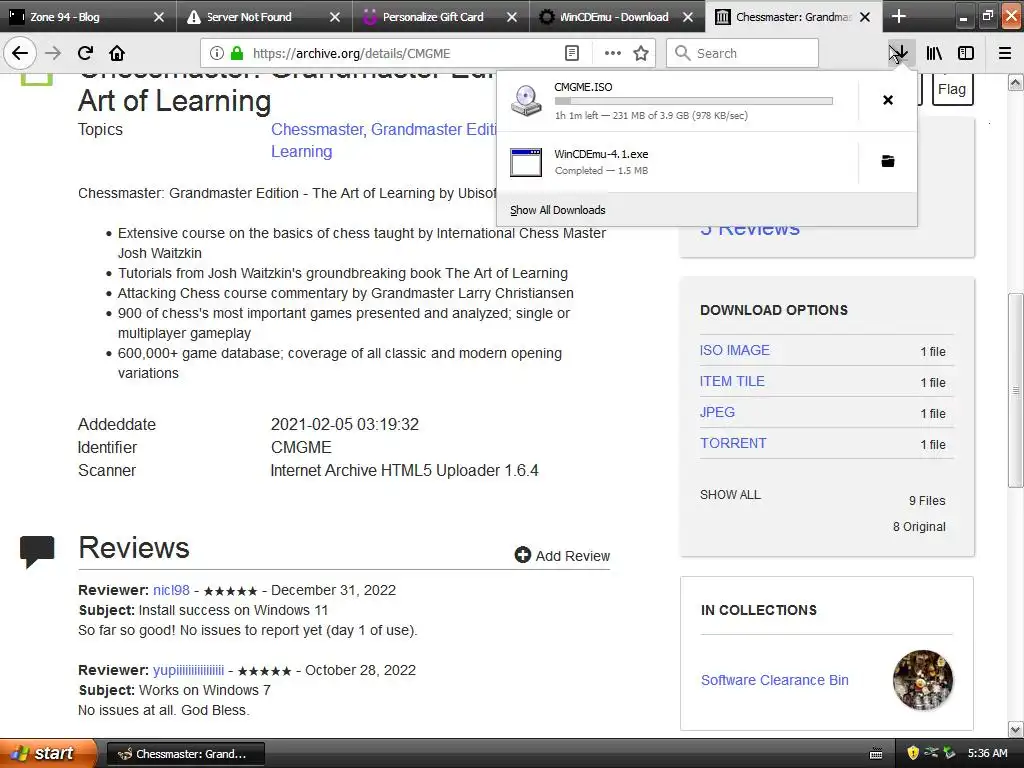Click the Reviews speech bubble icon
Screen dimensions: 1024x768
point(37,551)
